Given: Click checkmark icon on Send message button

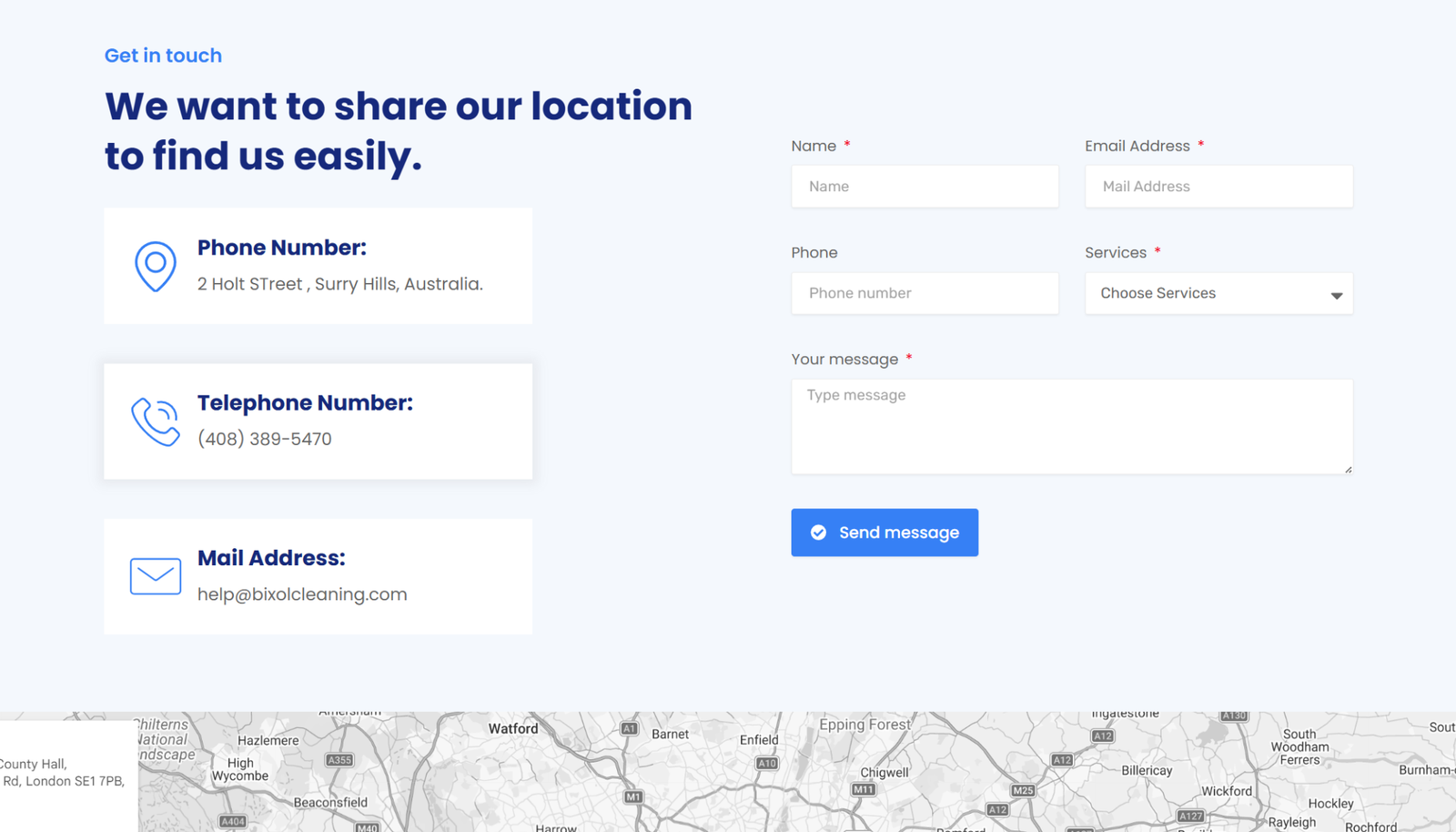Looking at the screenshot, I should pos(819,533).
